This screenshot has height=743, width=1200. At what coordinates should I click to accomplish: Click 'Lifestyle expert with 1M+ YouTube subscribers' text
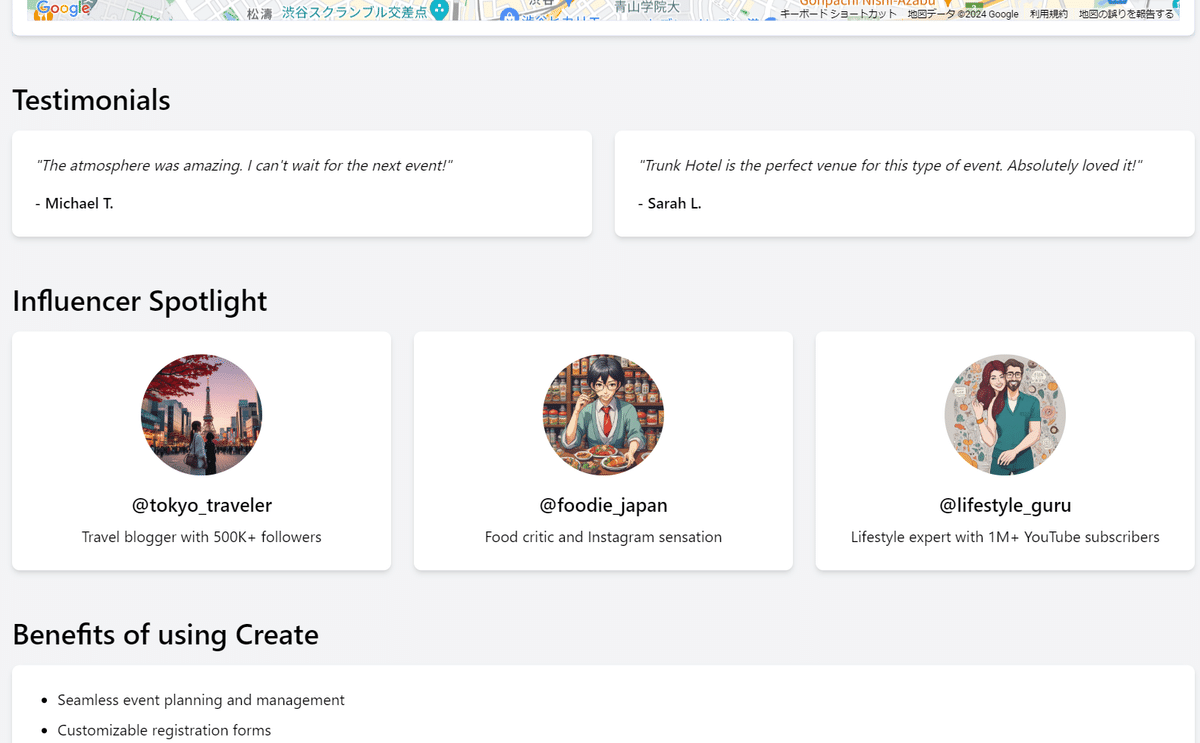coord(1005,537)
